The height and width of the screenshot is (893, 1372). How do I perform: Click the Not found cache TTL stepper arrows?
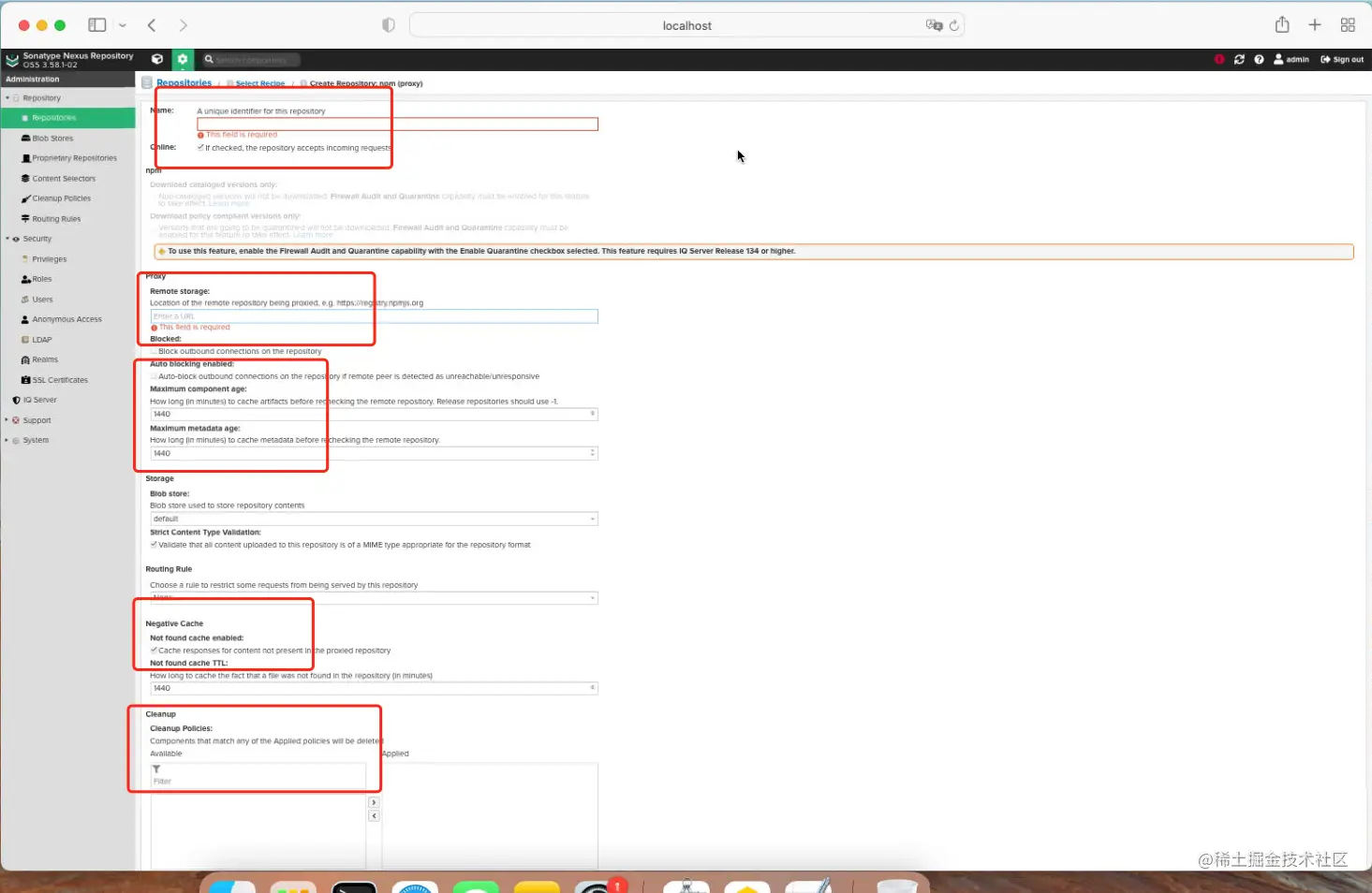coord(592,688)
